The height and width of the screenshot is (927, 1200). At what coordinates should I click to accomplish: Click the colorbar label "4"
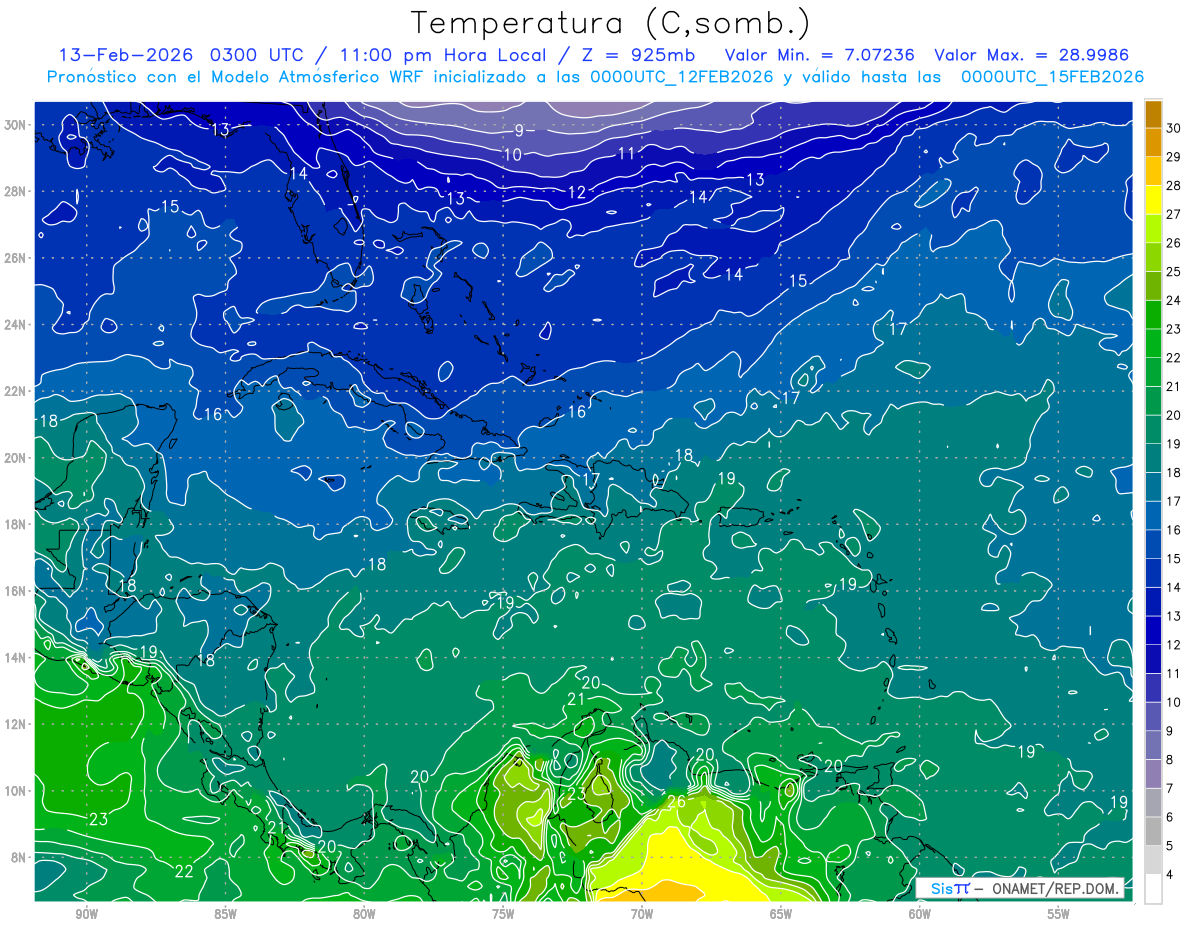pos(1170,875)
